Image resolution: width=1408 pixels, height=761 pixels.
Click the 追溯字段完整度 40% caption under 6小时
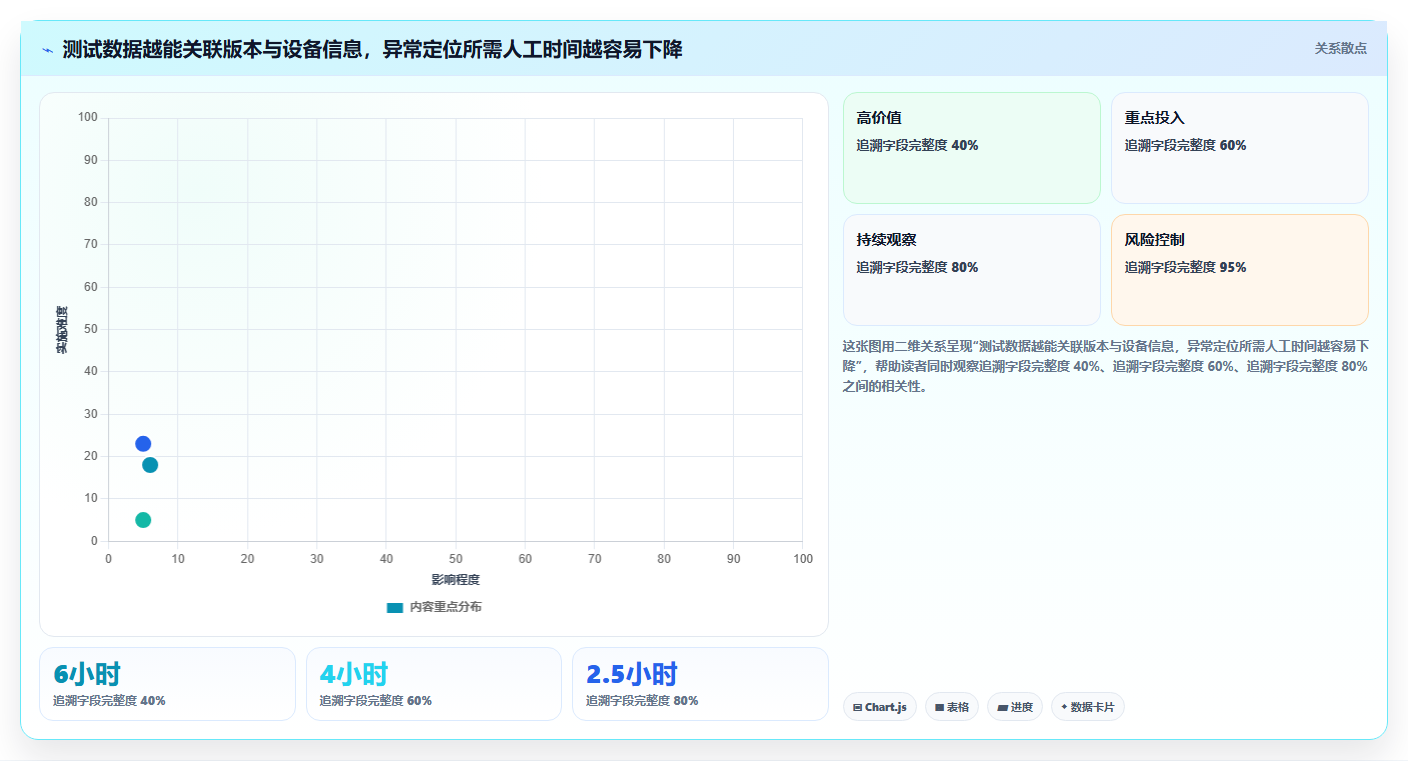109,701
